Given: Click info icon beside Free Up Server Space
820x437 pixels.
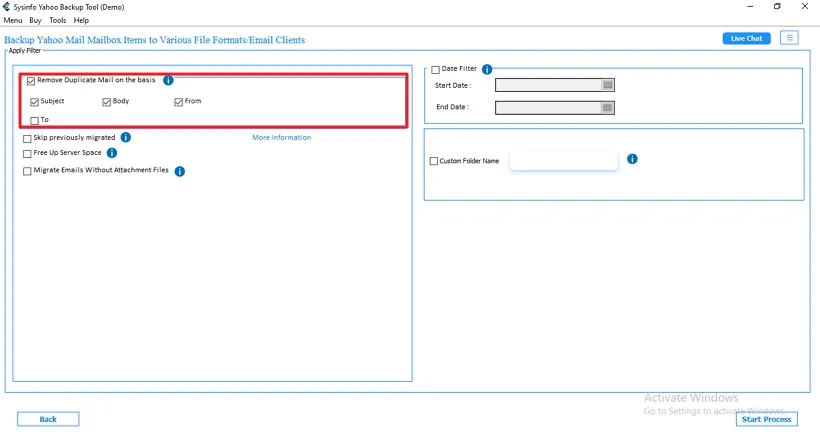Looking at the screenshot, I should [112, 153].
